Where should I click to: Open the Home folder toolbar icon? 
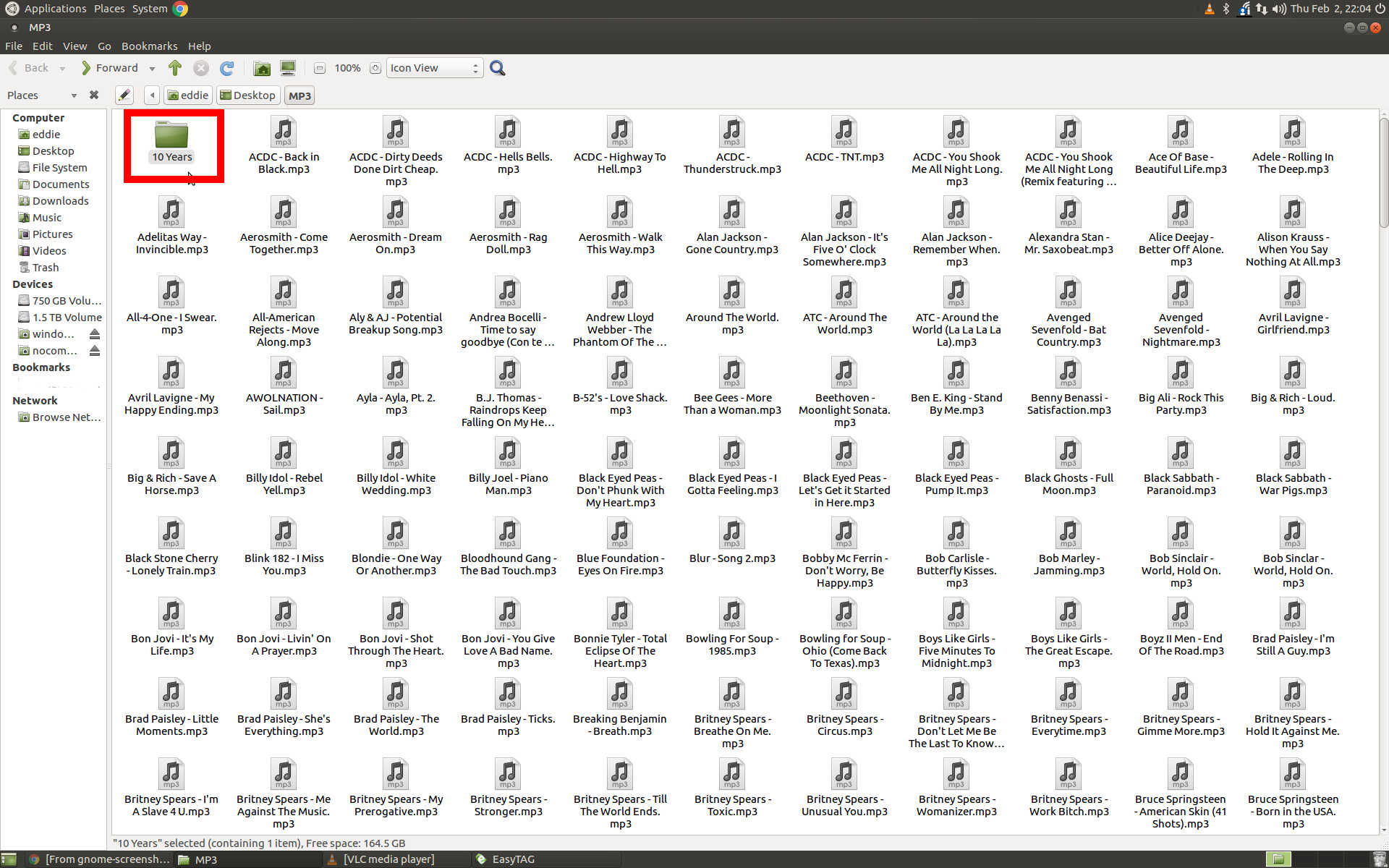tap(263, 68)
